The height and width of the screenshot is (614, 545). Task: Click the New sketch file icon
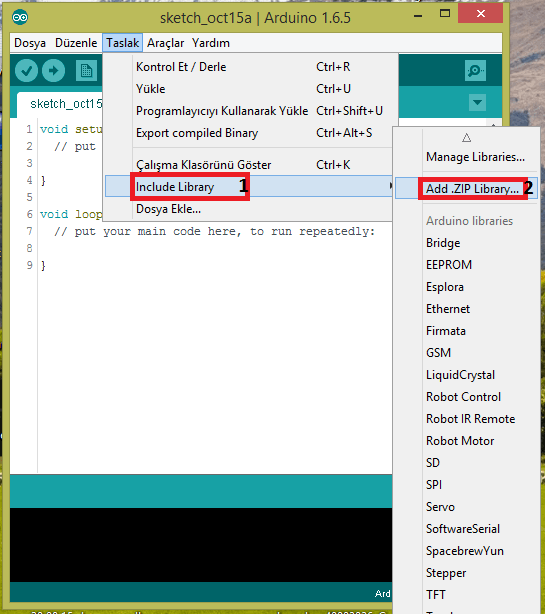pyautogui.click(x=86, y=71)
